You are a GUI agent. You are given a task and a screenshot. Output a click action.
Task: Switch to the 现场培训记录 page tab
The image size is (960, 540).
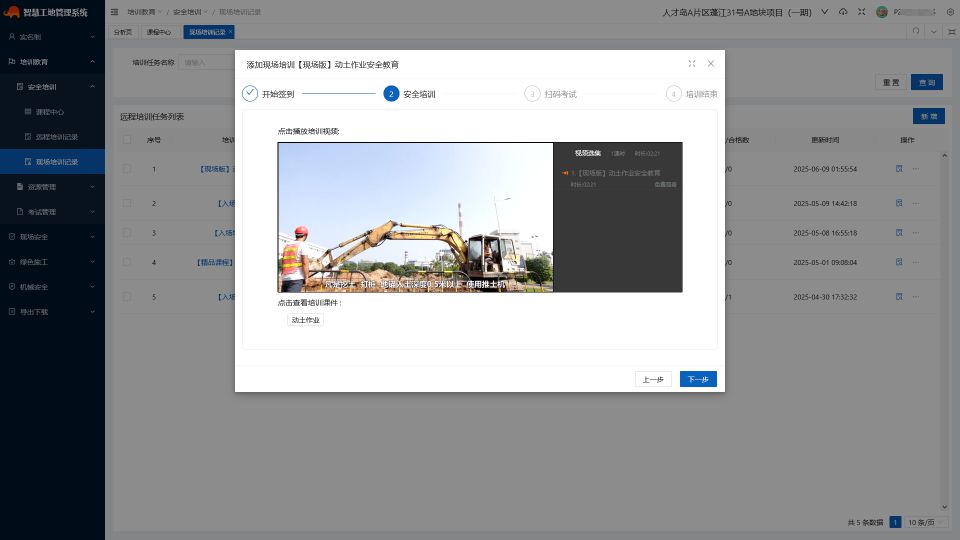(207, 32)
